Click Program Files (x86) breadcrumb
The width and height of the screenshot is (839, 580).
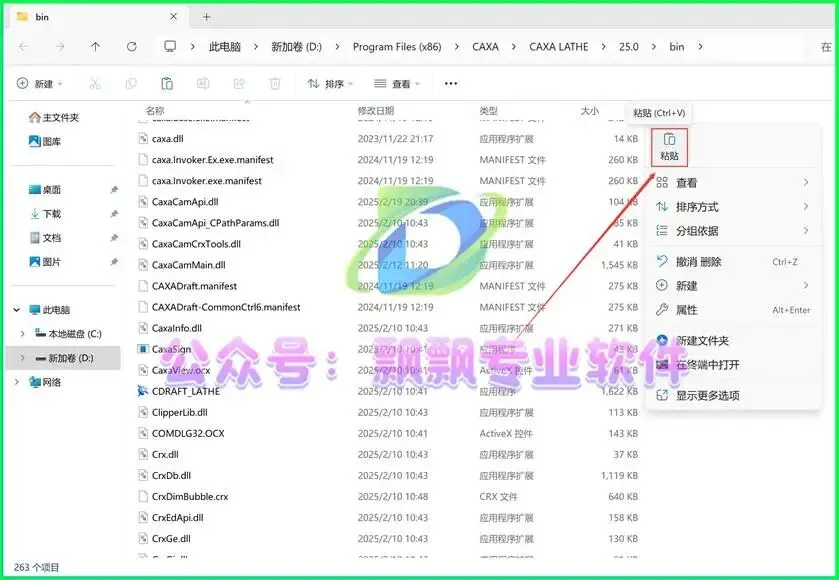(x=397, y=47)
